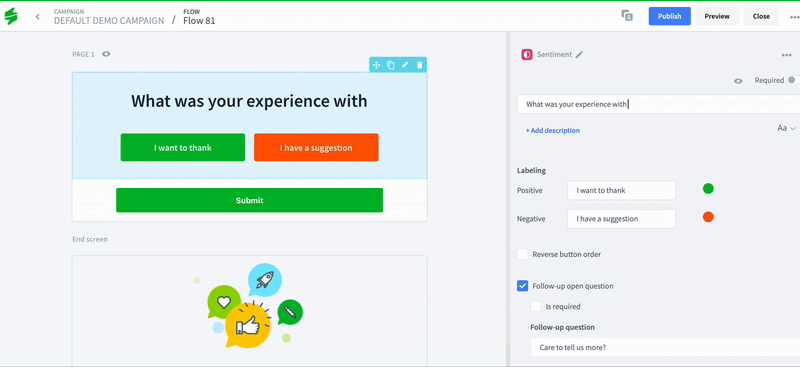Click the move handle icon on question toolbar
This screenshot has height=367, width=800.
click(x=376, y=65)
